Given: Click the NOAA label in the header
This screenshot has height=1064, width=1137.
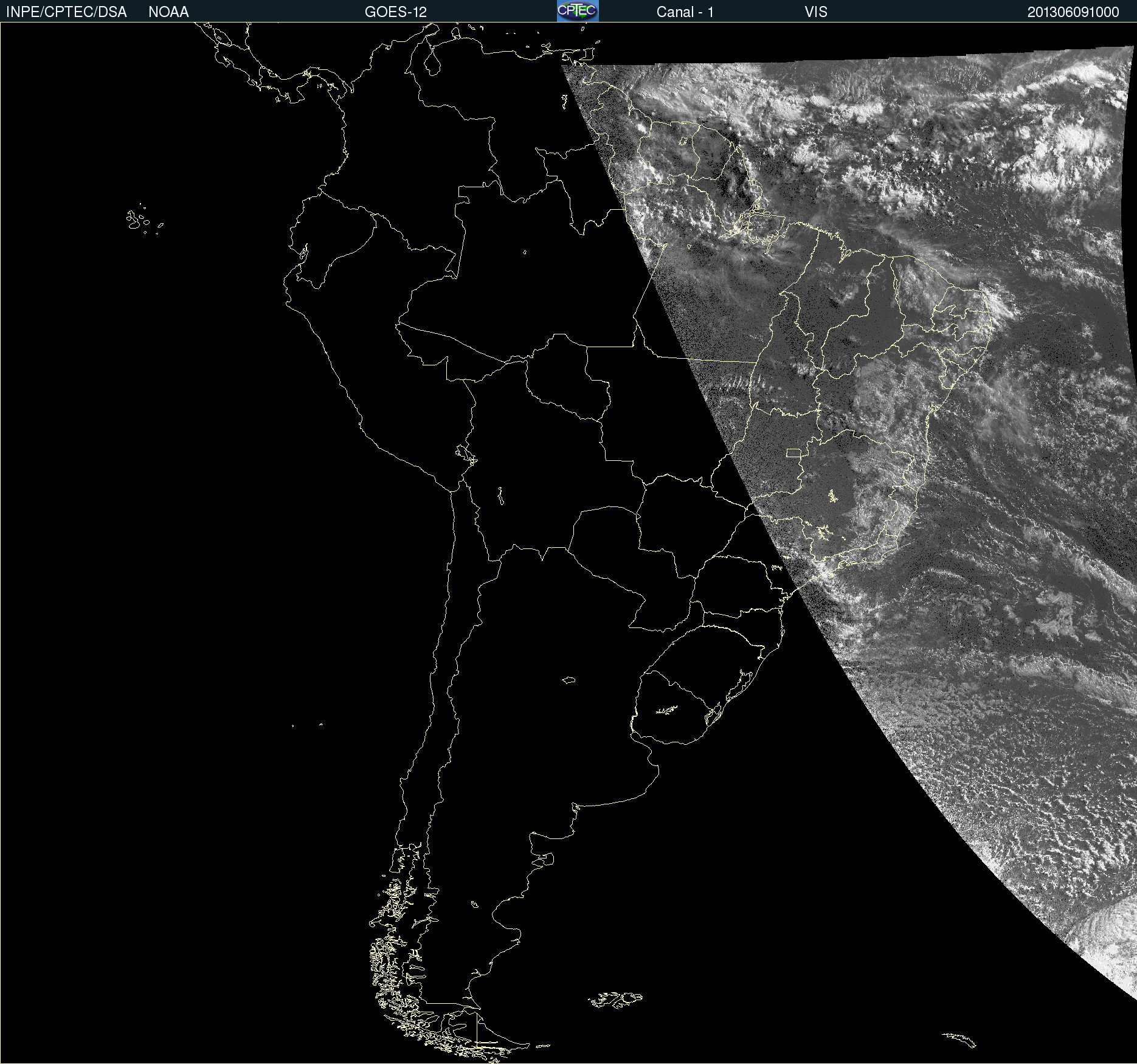Looking at the screenshot, I should coord(168,12).
